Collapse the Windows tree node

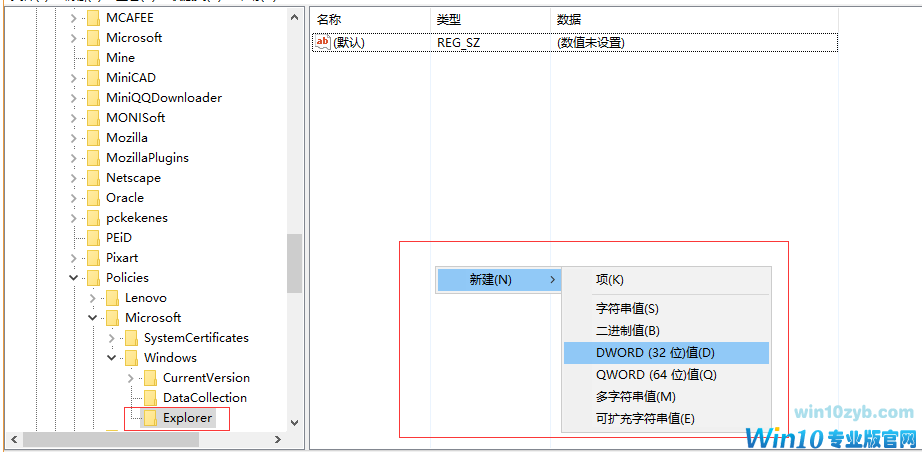point(112,358)
